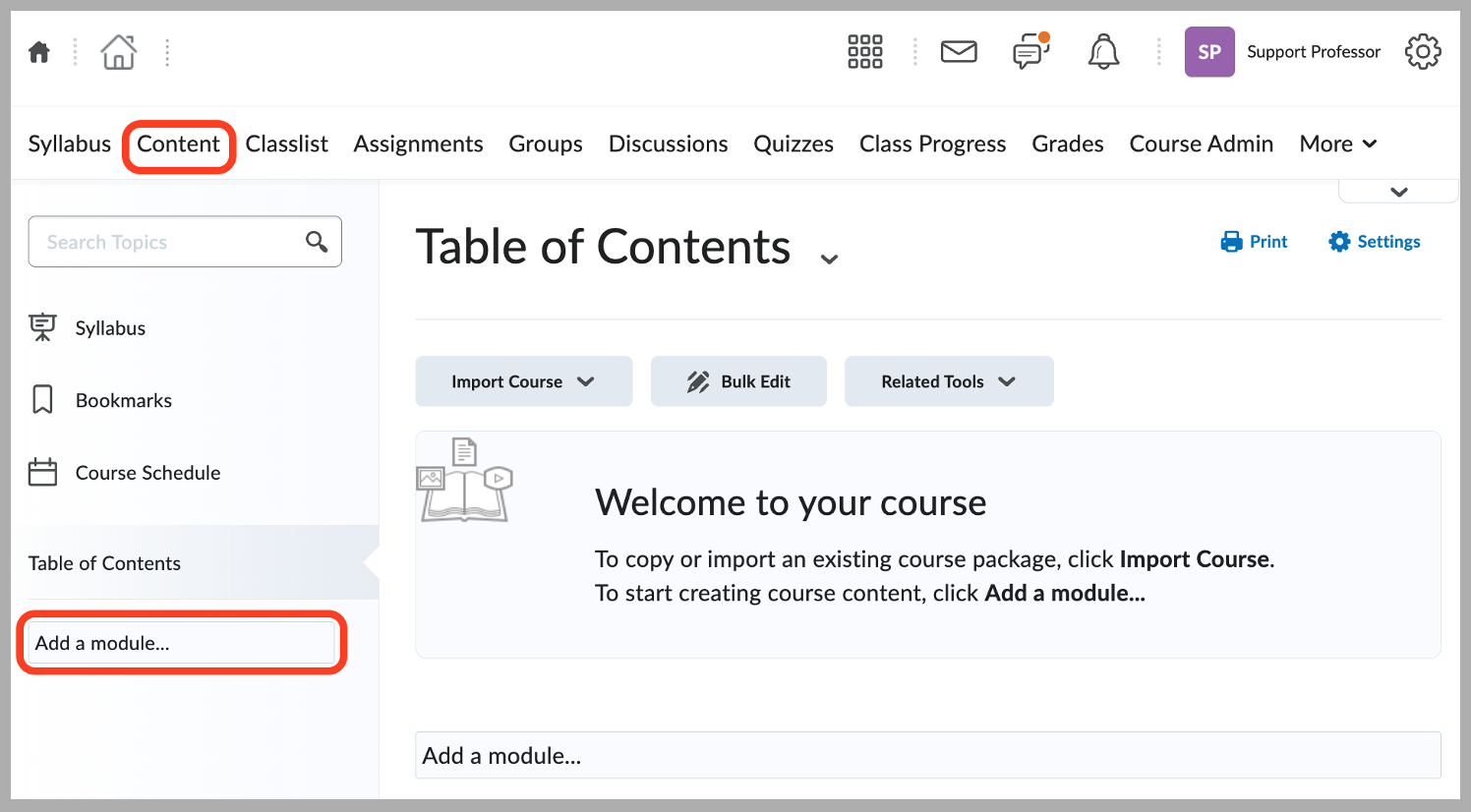Open the account settings gear
The image size is (1471, 812).
point(1423,51)
